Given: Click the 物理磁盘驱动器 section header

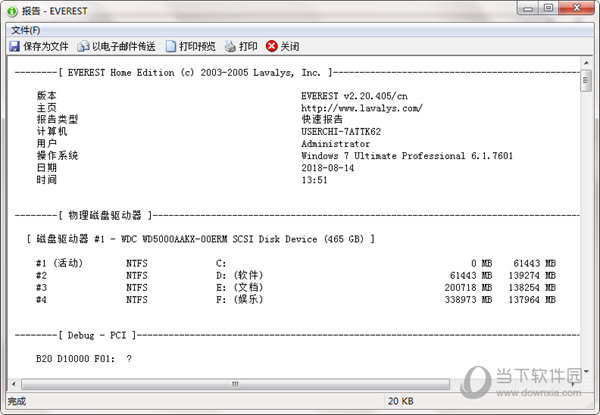Looking at the screenshot, I should pyautogui.click(x=105, y=215).
